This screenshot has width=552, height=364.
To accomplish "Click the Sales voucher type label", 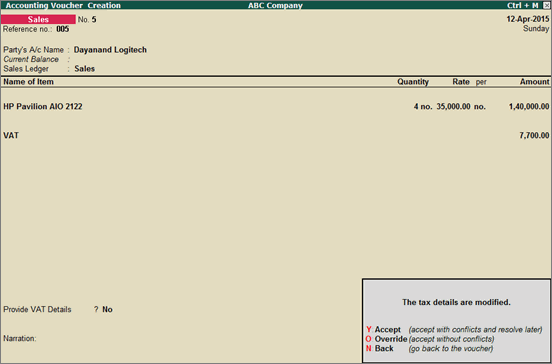I will (x=38, y=19).
